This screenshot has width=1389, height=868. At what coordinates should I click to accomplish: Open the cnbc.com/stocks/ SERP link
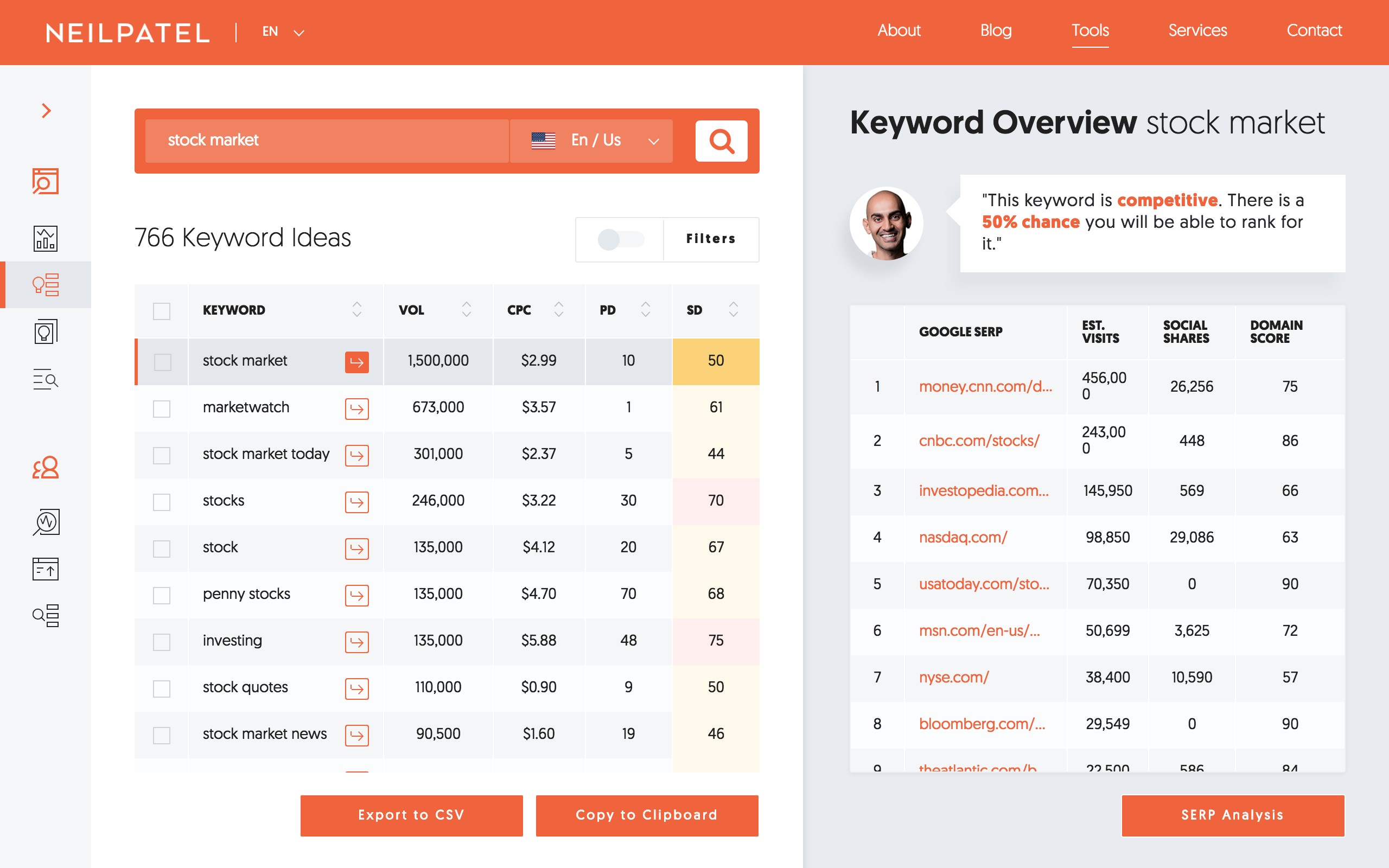(x=979, y=441)
